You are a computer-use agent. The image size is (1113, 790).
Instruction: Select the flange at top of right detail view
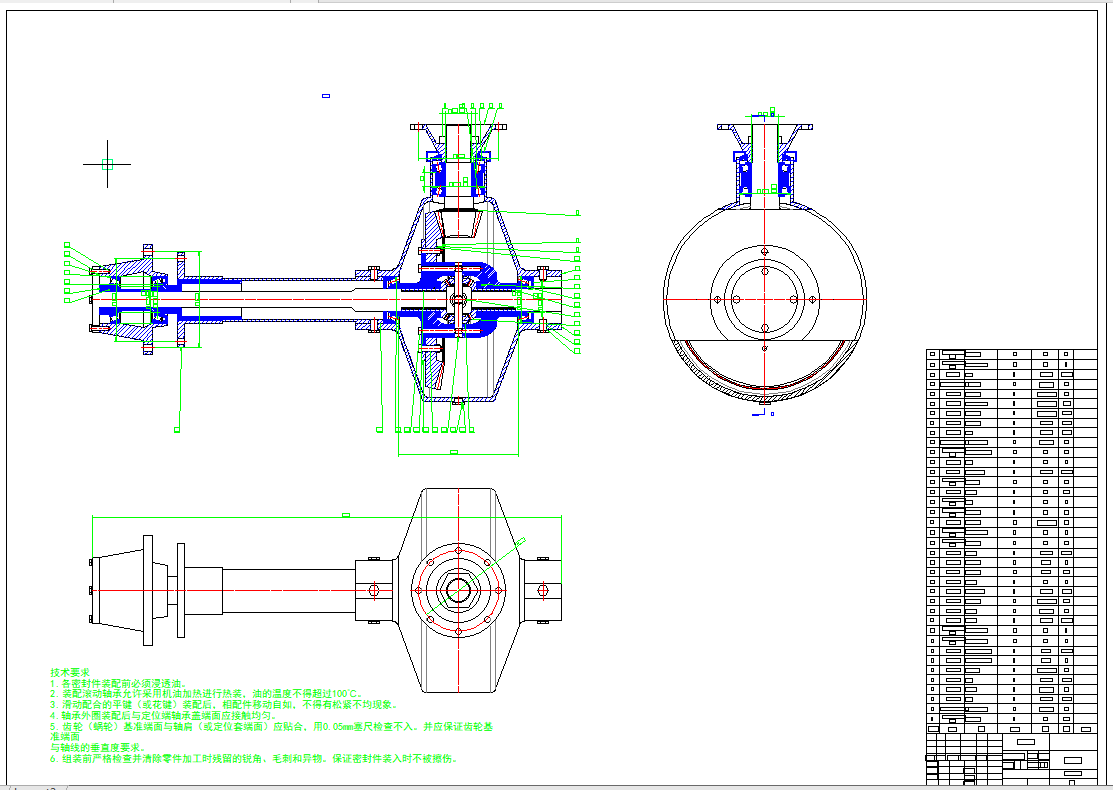[x=765, y=127]
